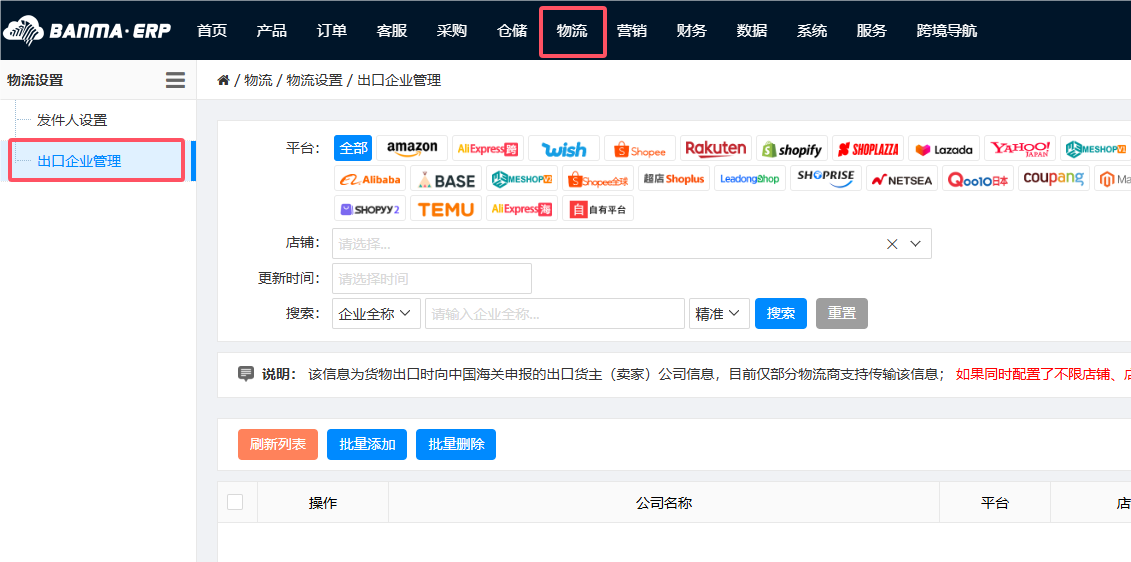Screen dimensions: 1131x562
Task: Click the 更新时间 date picker field
Action: (432, 279)
